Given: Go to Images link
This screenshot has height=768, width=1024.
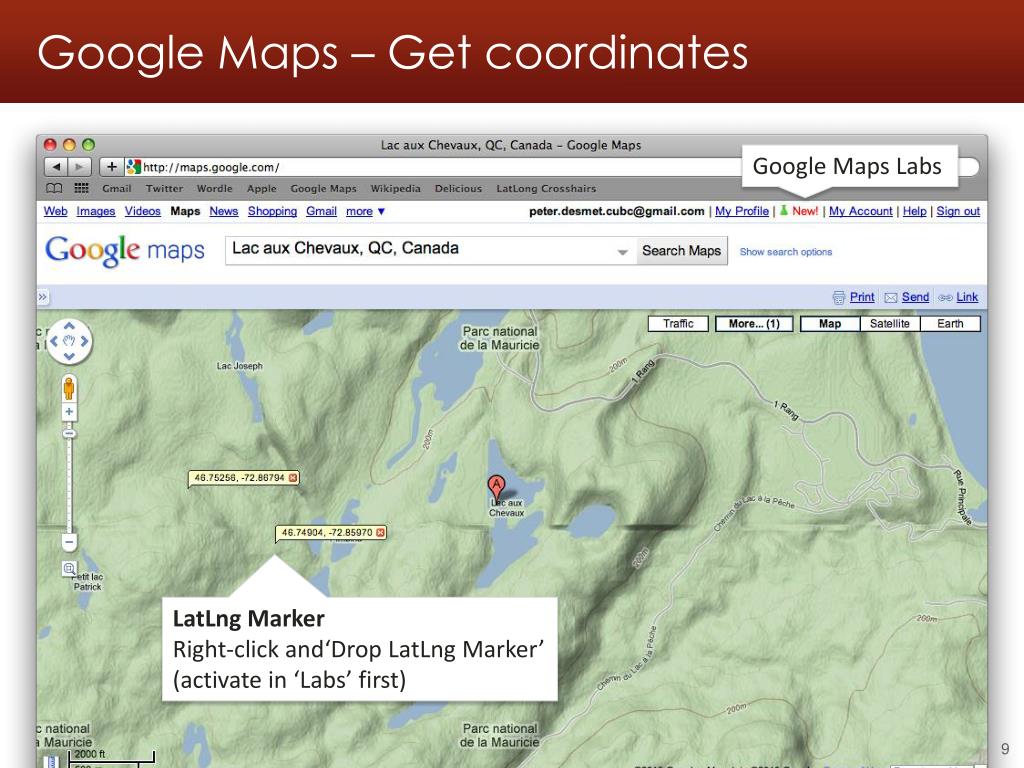Looking at the screenshot, I should tap(95, 211).
